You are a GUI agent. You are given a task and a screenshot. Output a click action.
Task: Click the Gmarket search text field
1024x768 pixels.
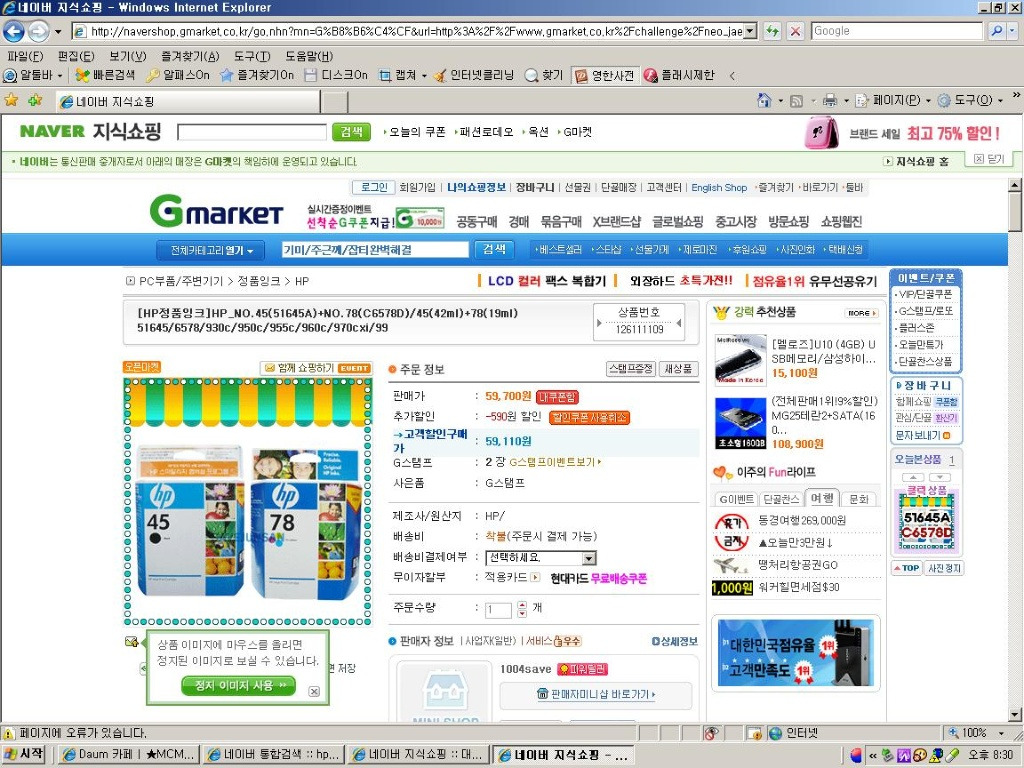(374, 250)
